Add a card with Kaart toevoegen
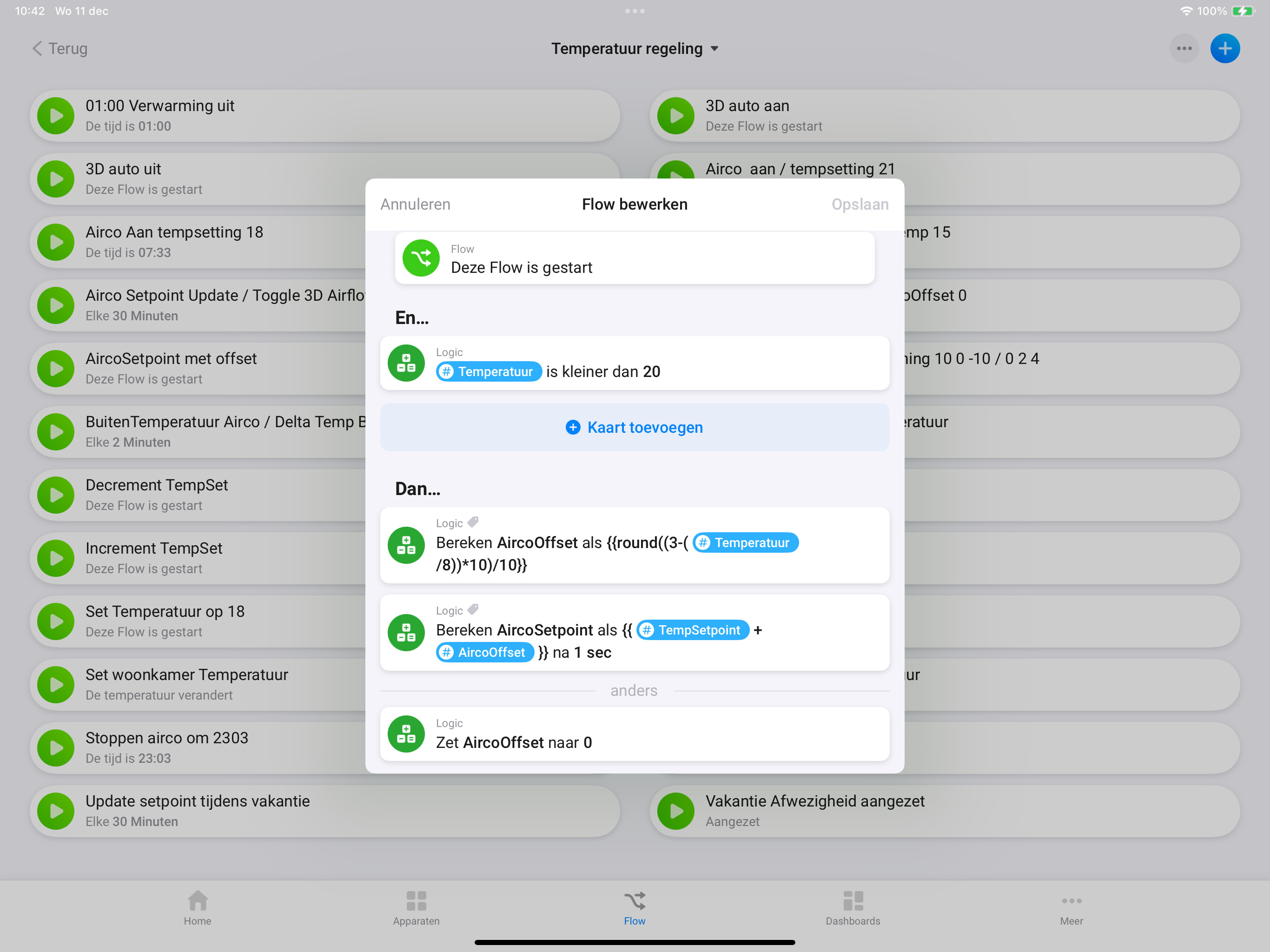 (x=635, y=427)
